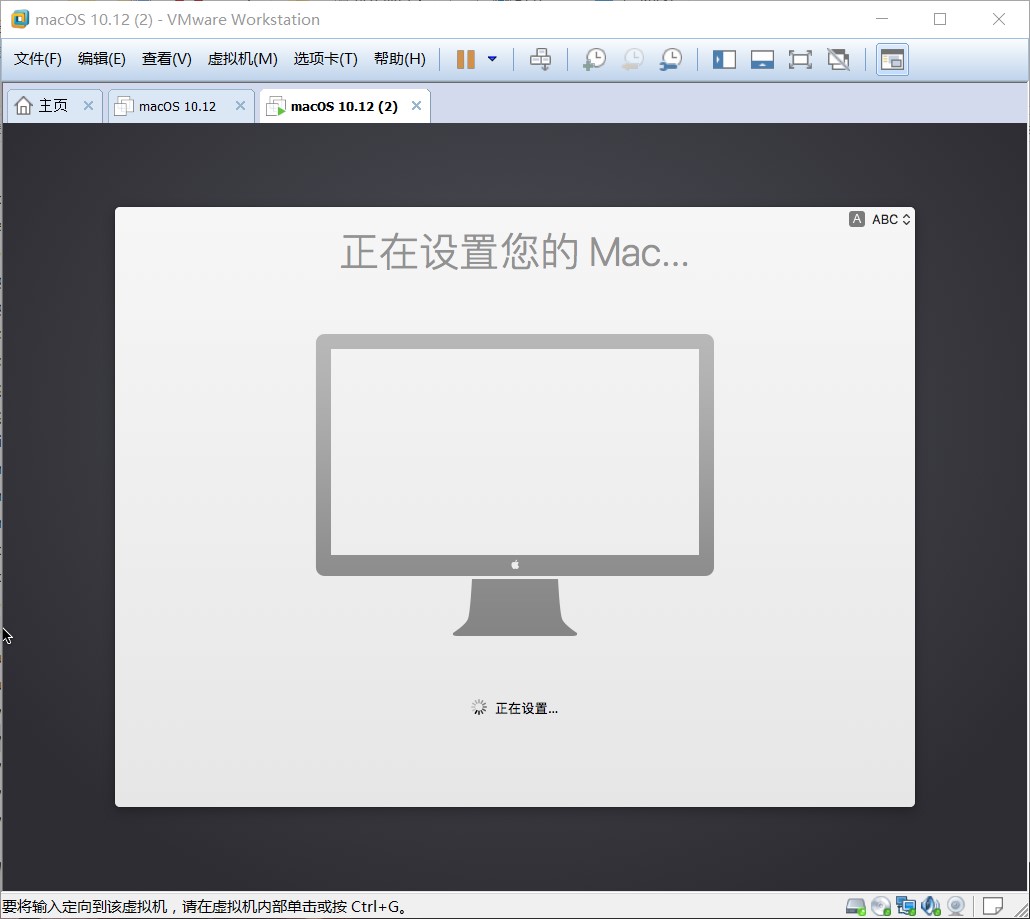
Task: Click the sound card status icon
Action: (x=930, y=907)
